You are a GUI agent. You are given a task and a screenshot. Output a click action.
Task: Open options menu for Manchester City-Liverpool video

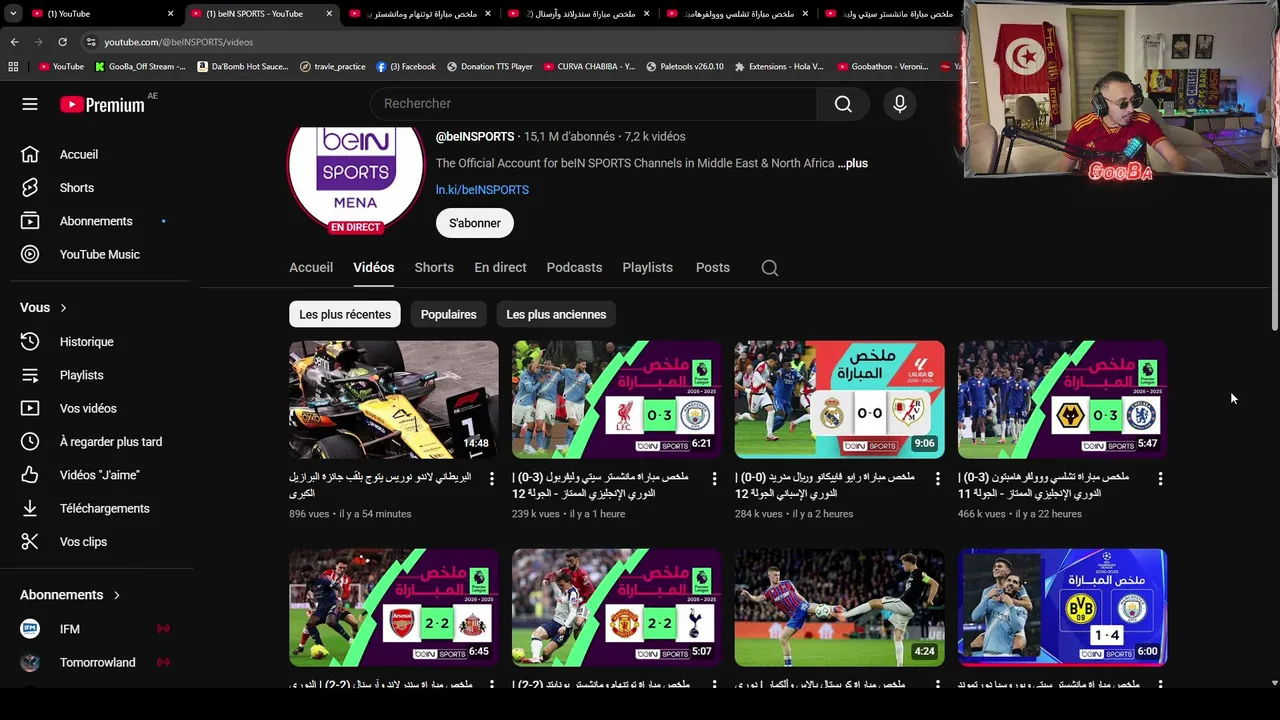coord(714,479)
